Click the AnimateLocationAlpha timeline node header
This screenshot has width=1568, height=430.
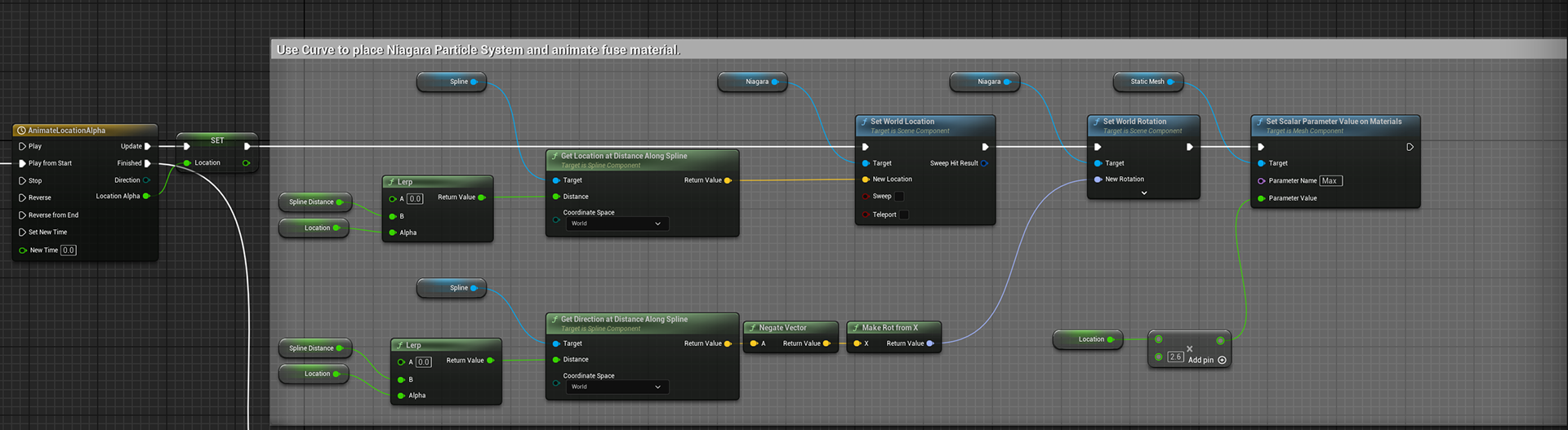pos(85,131)
